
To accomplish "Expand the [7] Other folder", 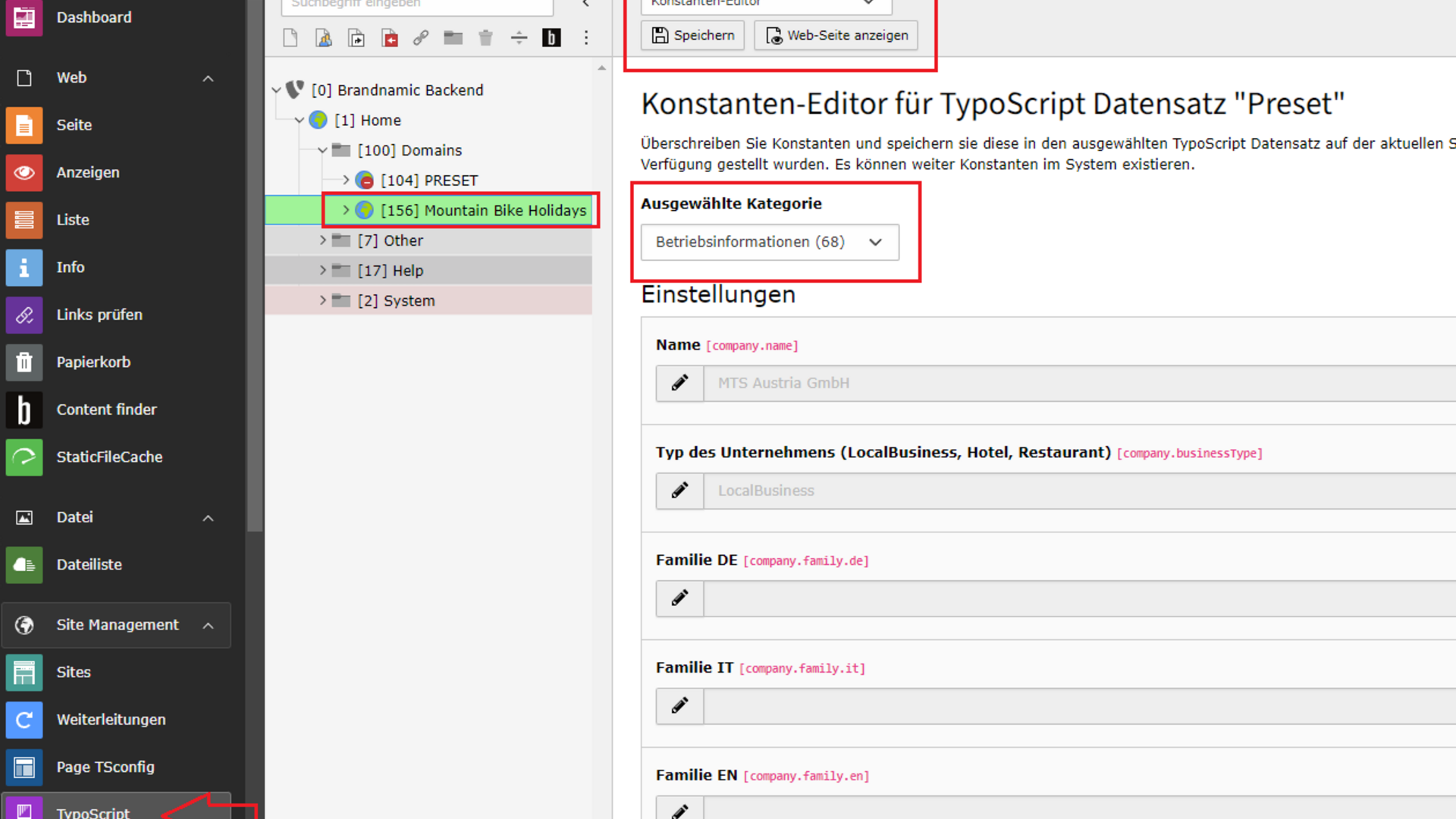I will 323,240.
